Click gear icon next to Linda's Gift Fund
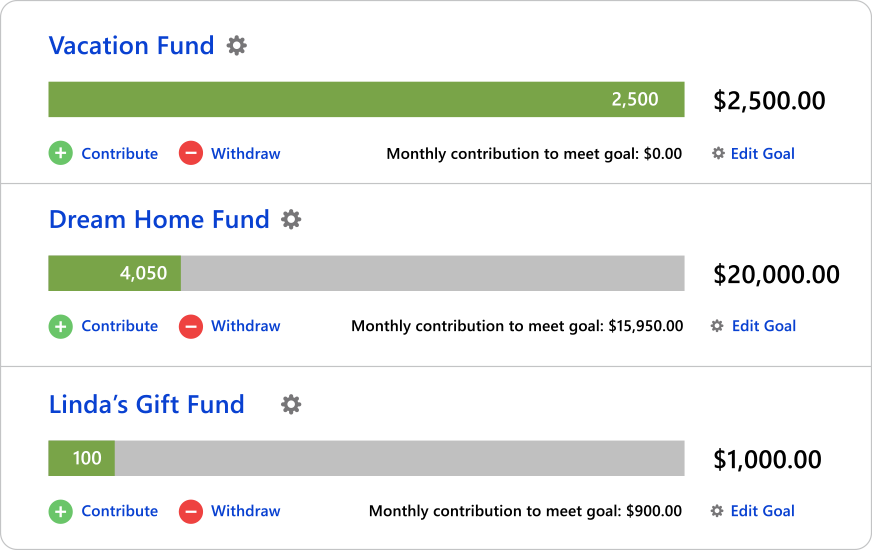This screenshot has height=550, width=873. (x=291, y=404)
